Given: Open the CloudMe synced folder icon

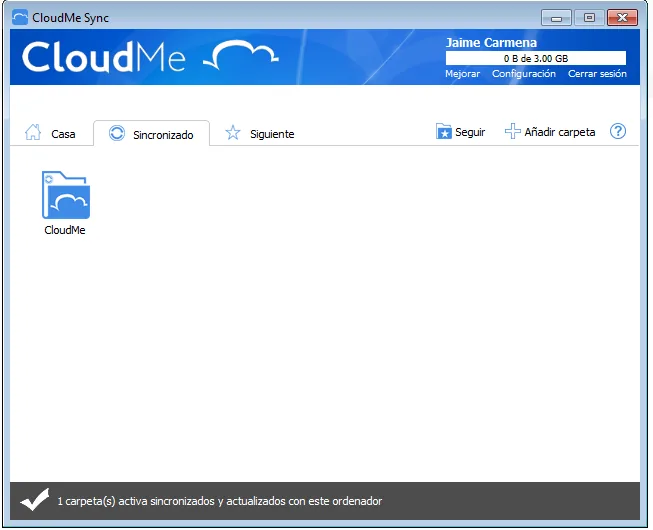Looking at the screenshot, I should [66, 195].
